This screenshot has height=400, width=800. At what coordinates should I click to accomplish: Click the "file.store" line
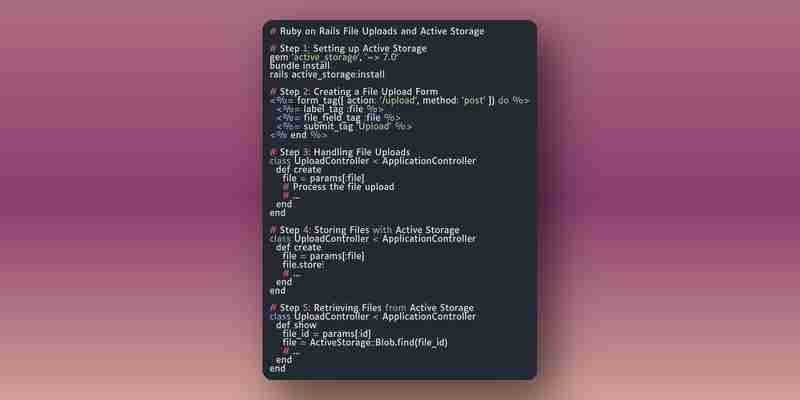pos(303,265)
